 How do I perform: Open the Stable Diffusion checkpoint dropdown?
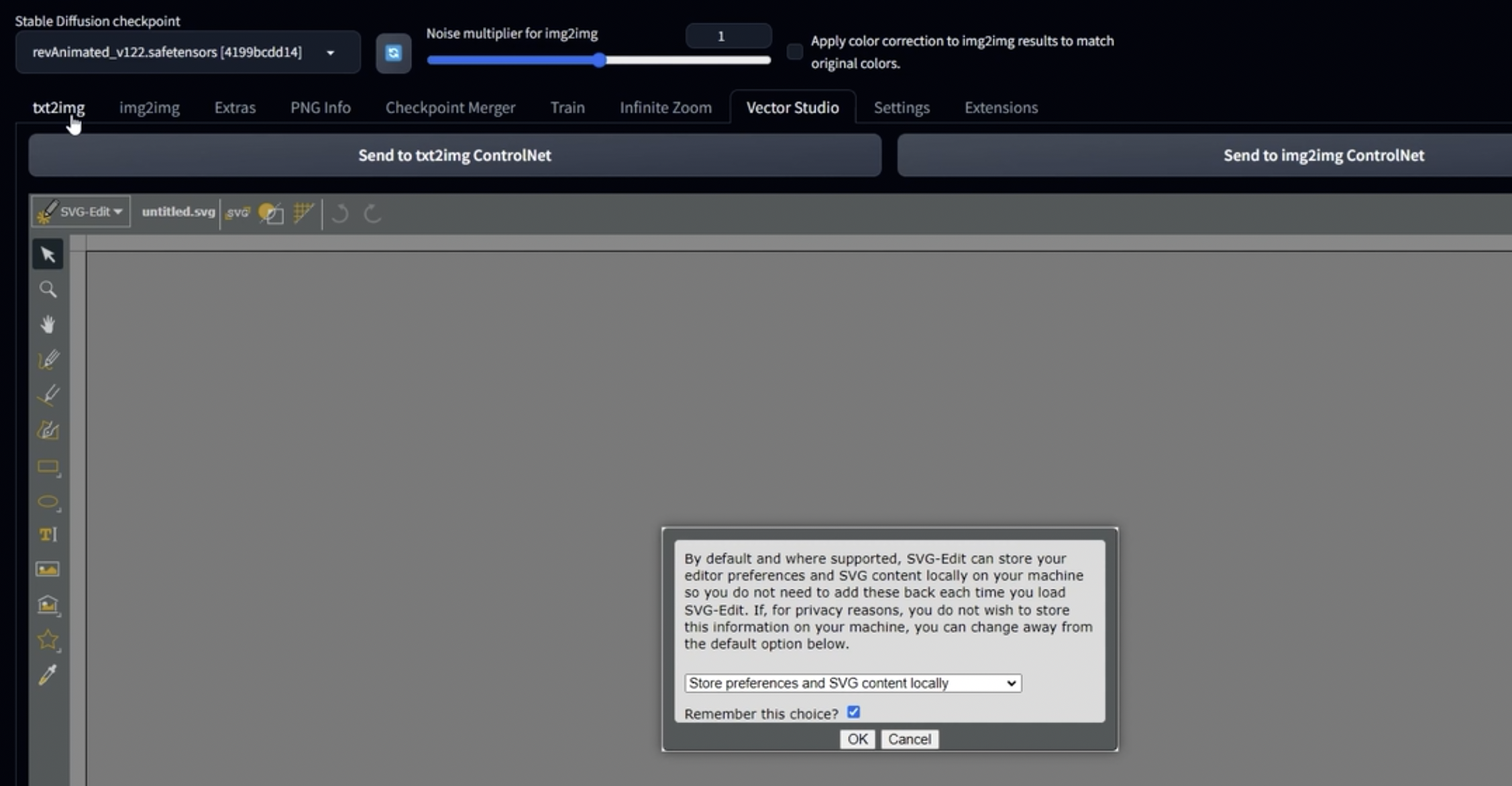coord(187,52)
